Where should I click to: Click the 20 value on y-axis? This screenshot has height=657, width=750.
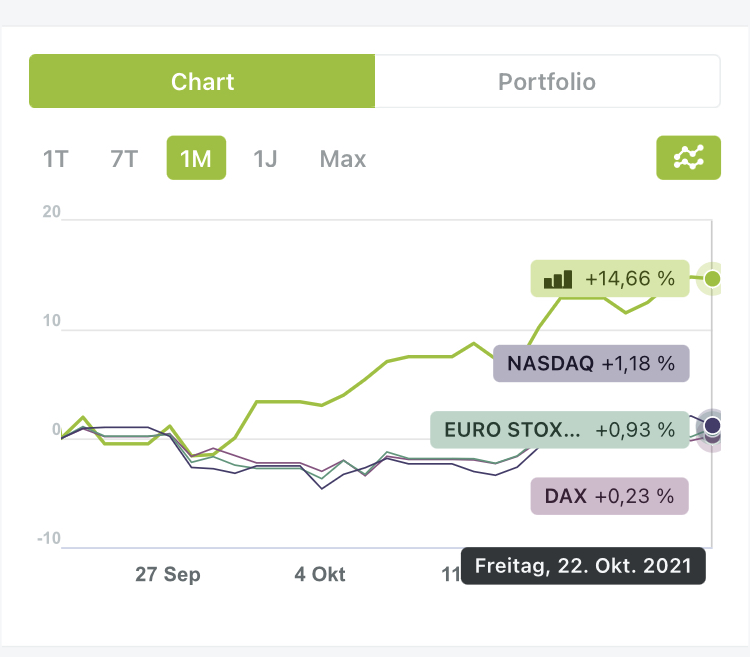pyautogui.click(x=50, y=212)
